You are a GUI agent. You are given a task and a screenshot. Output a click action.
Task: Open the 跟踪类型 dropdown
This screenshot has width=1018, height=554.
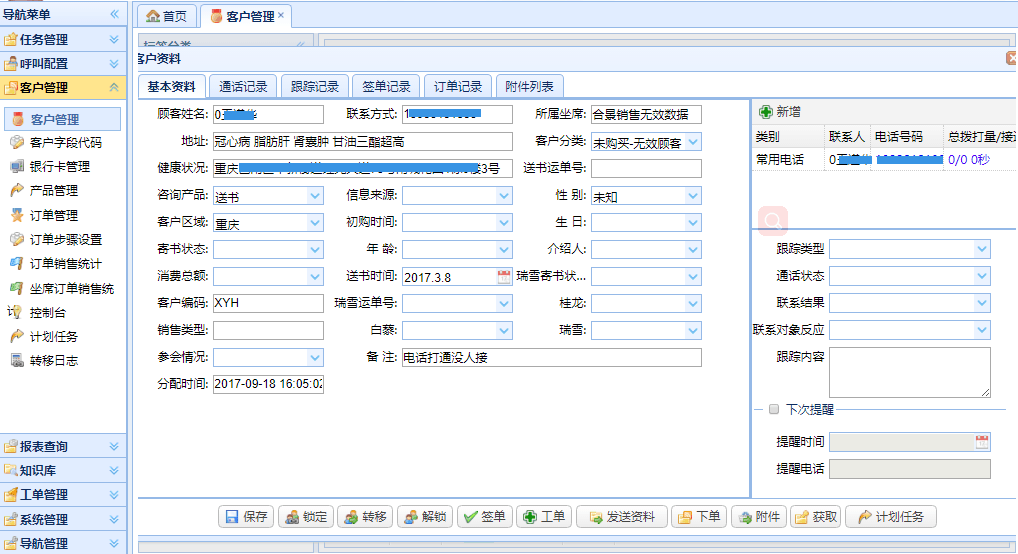coord(982,249)
